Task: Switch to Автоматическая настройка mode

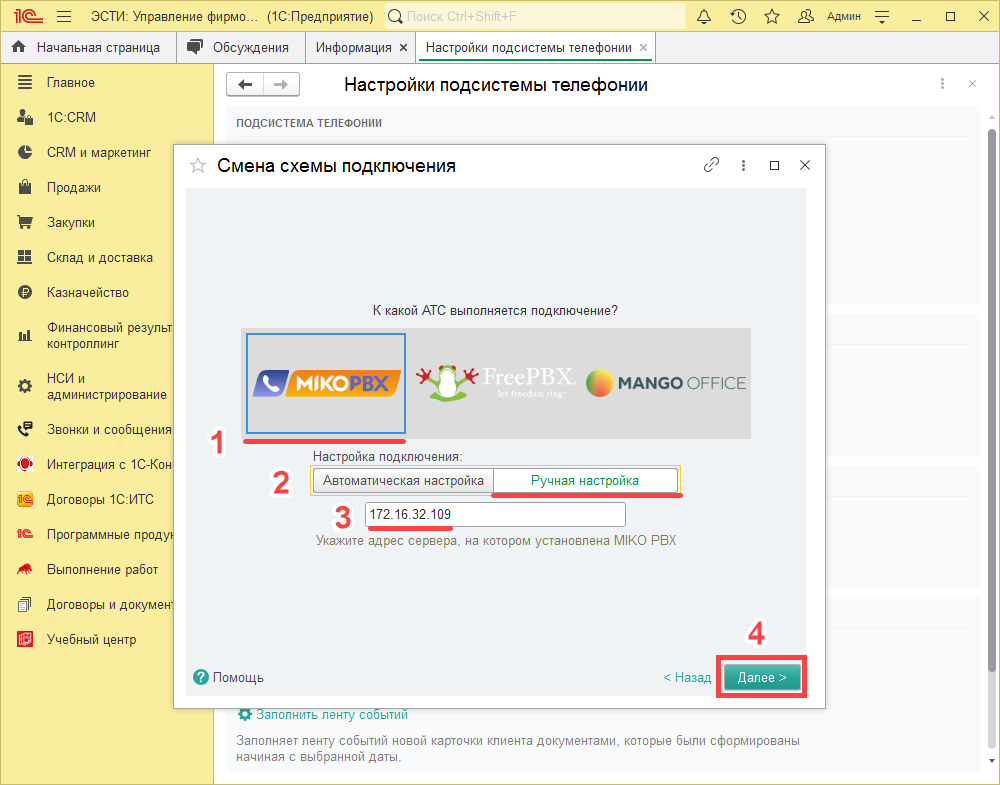Action: point(403,481)
